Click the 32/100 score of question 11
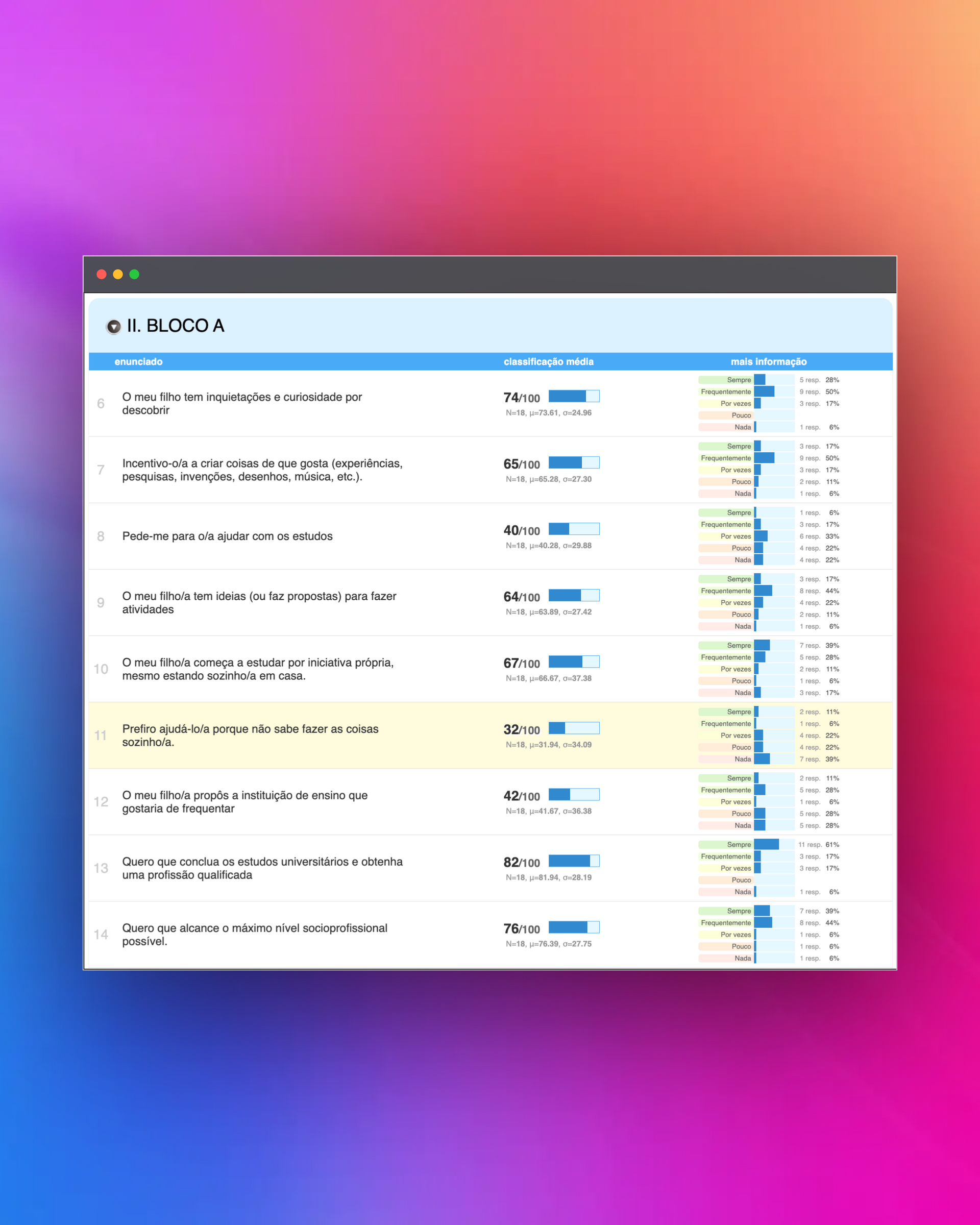This screenshot has width=980, height=1225. click(521, 729)
